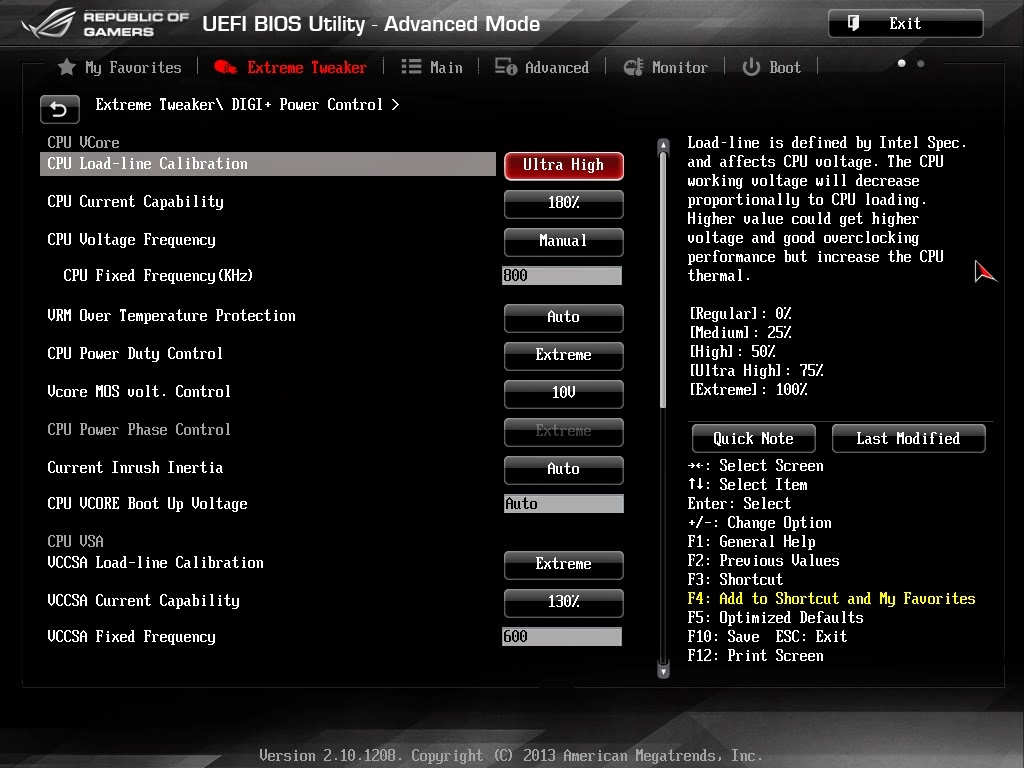Open the Main tab
Viewport: 1024px width, 768px height.
pyautogui.click(x=432, y=67)
